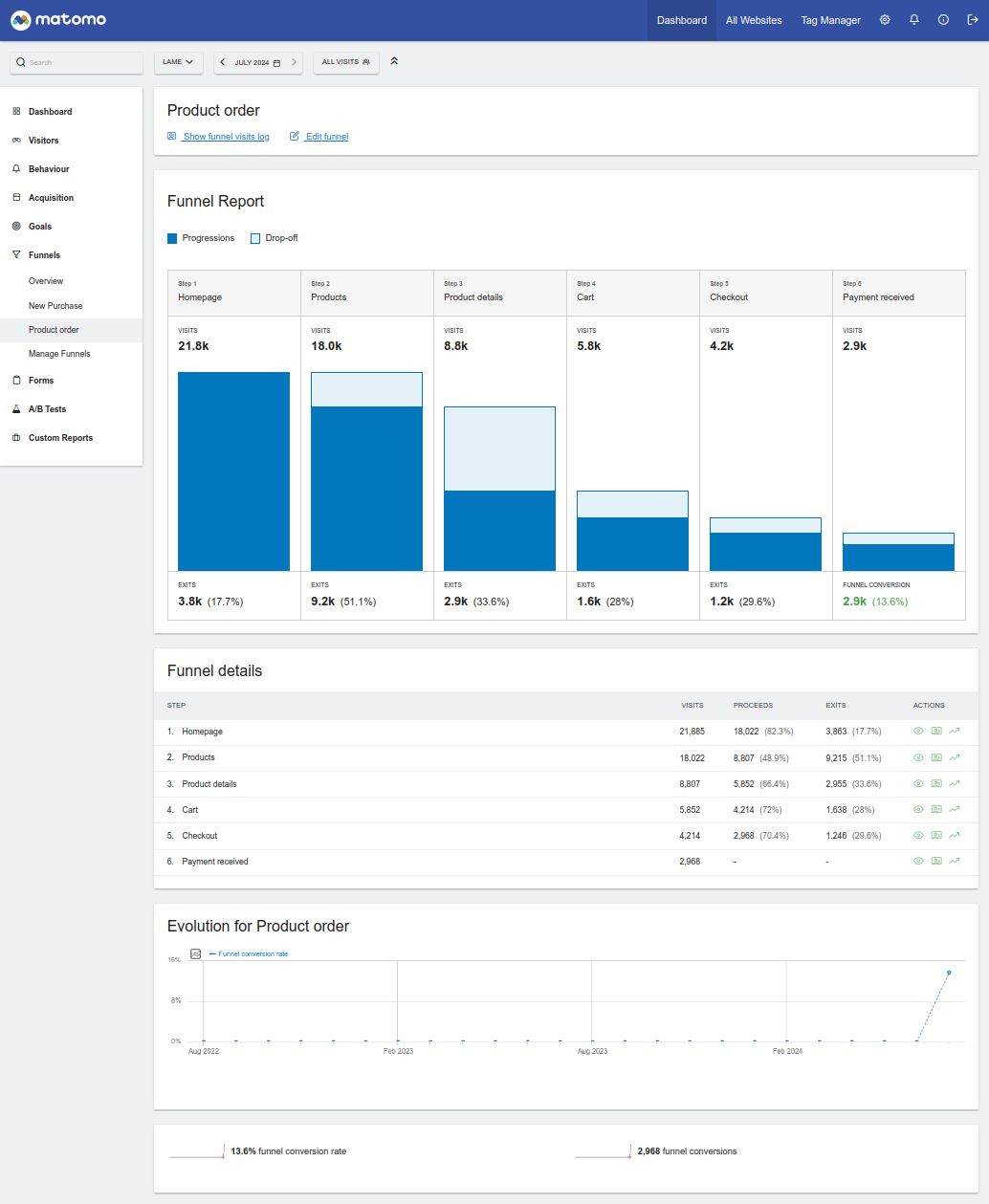Toggle the Progressions legend checkbox
Screen dimensions: 989x1204
[172, 237]
